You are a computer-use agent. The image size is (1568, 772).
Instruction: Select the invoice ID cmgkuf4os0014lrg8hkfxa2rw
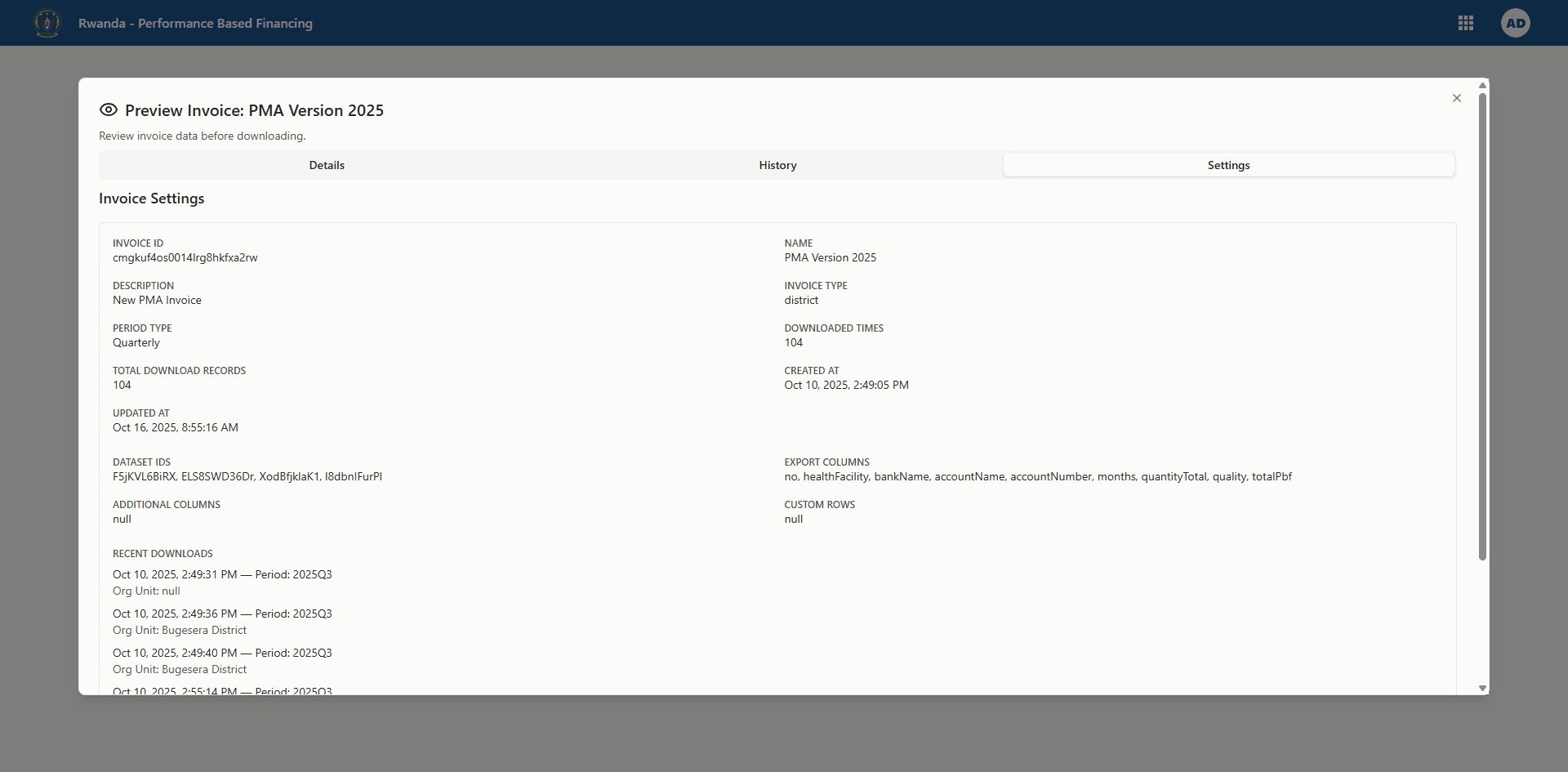click(185, 257)
